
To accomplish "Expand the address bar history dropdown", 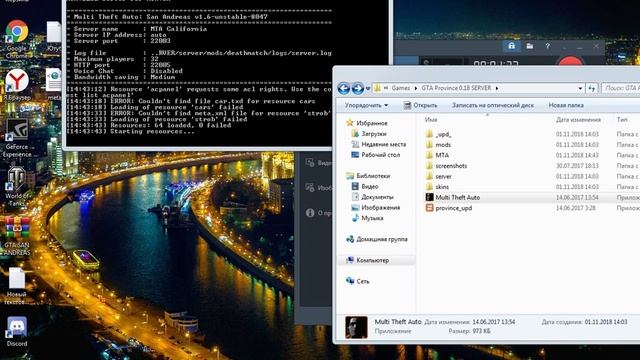I will (x=580, y=88).
